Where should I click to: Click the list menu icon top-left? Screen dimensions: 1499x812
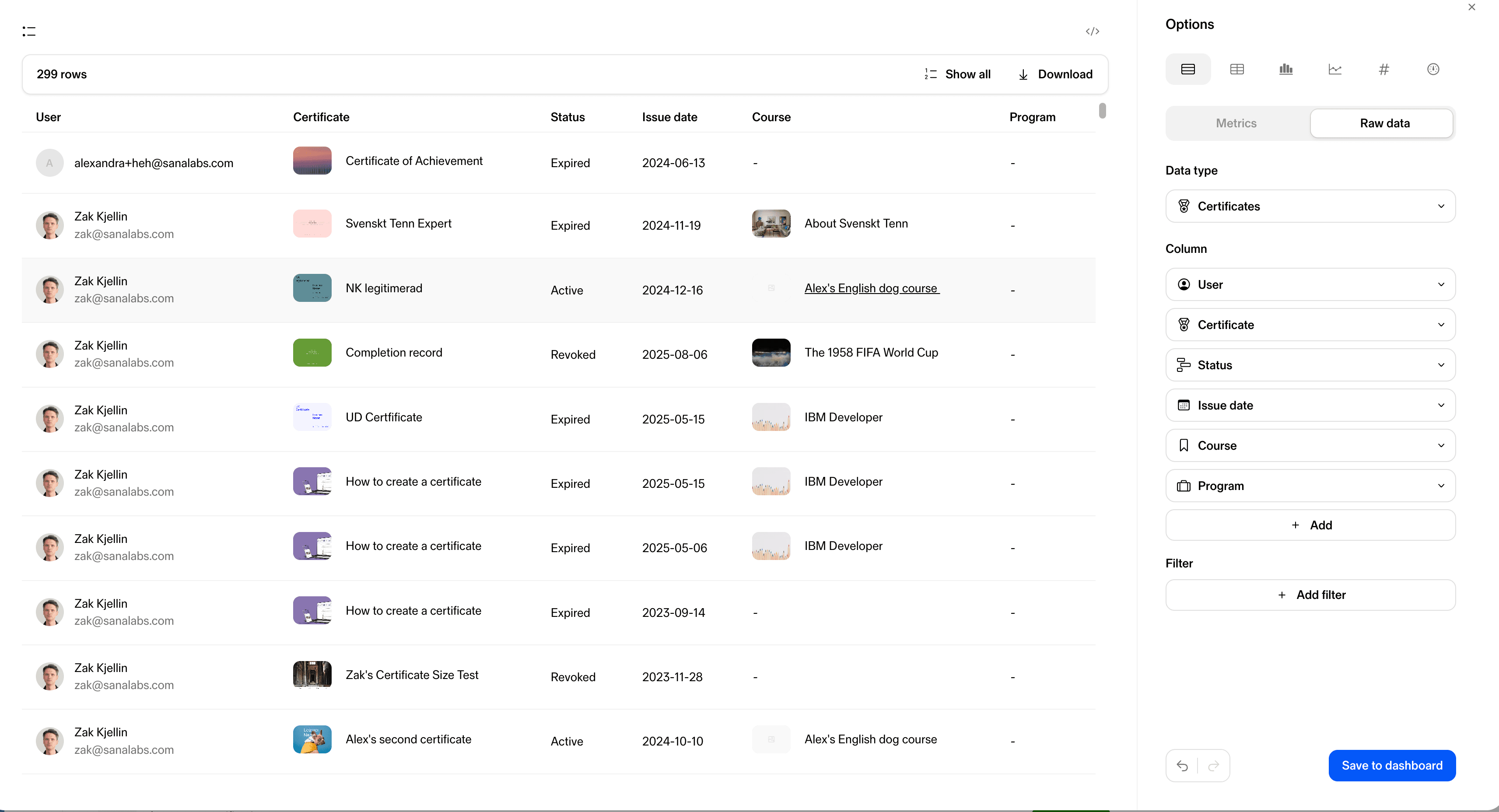click(x=29, y=31)
